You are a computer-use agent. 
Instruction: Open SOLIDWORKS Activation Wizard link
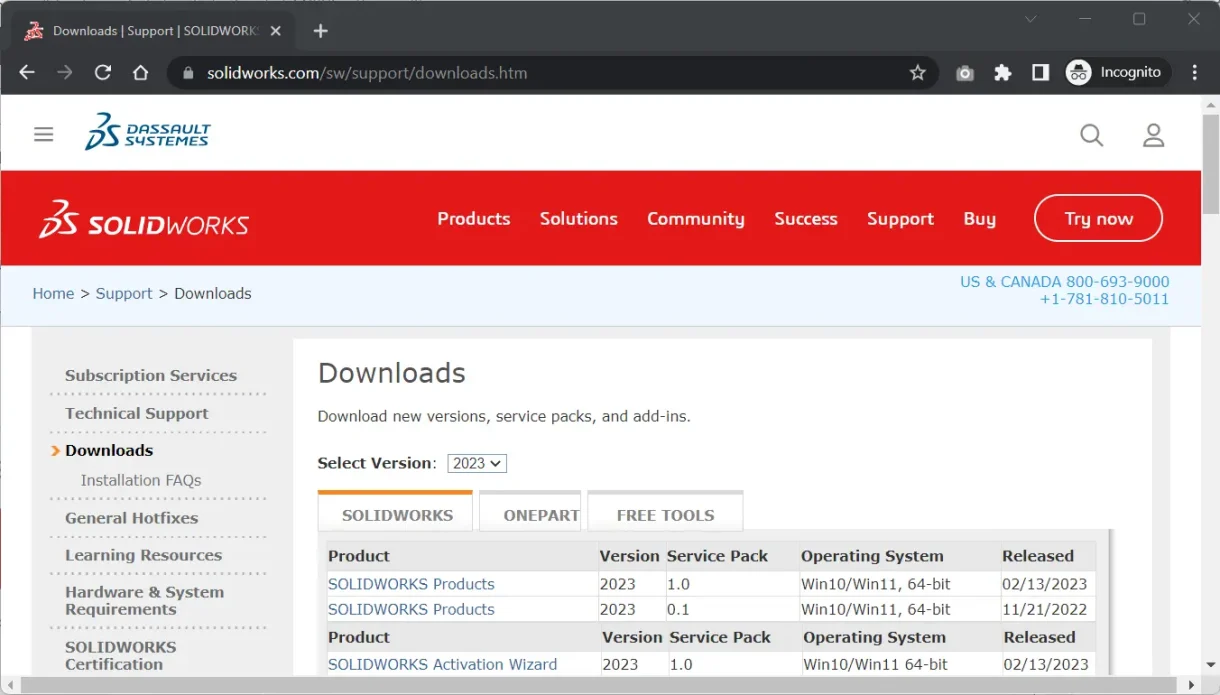[x=442, y=664]
